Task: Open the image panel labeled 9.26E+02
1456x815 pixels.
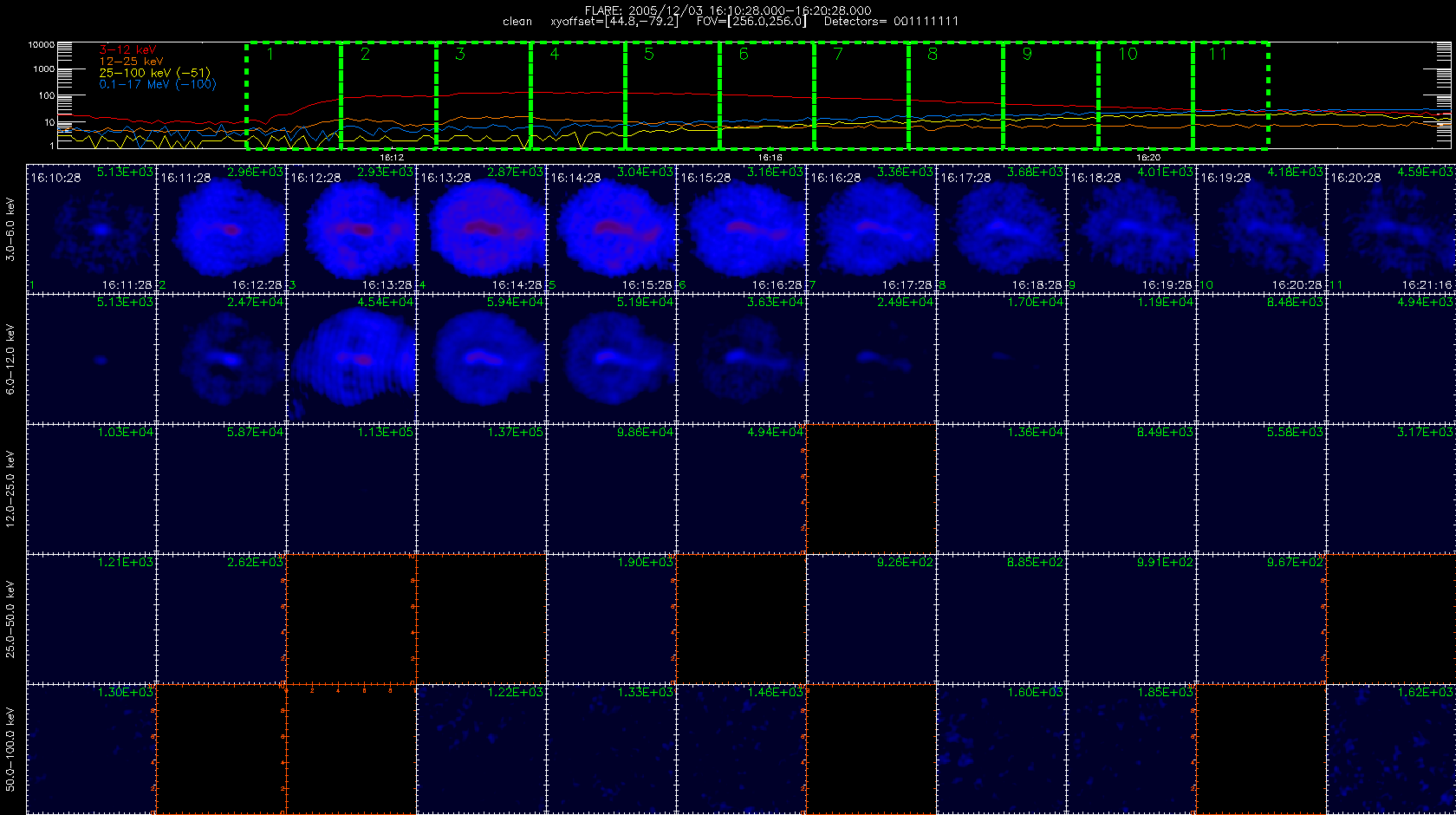Action: click(871, 619)
